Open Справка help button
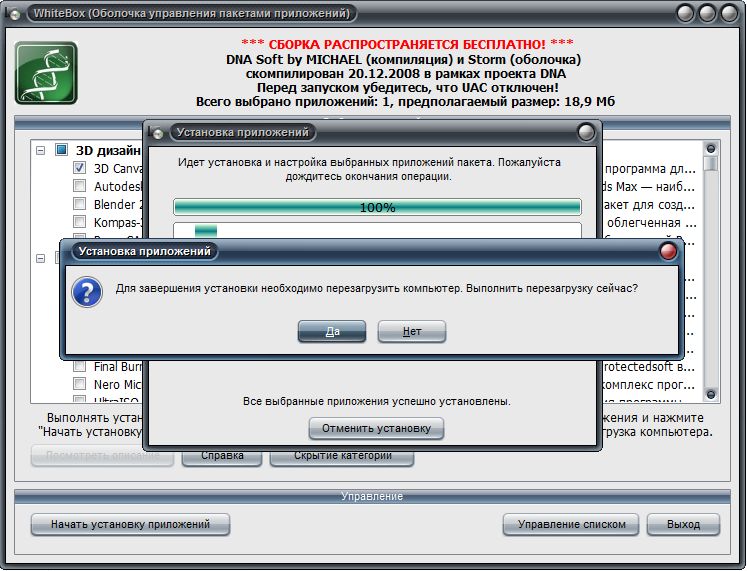The image size is (747, 571). click(222, 457)
